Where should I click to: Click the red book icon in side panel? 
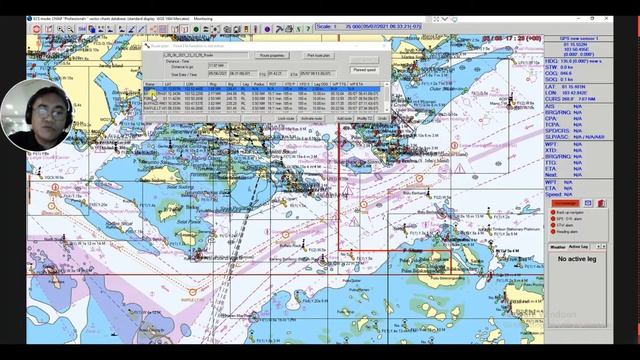point(602,203)
